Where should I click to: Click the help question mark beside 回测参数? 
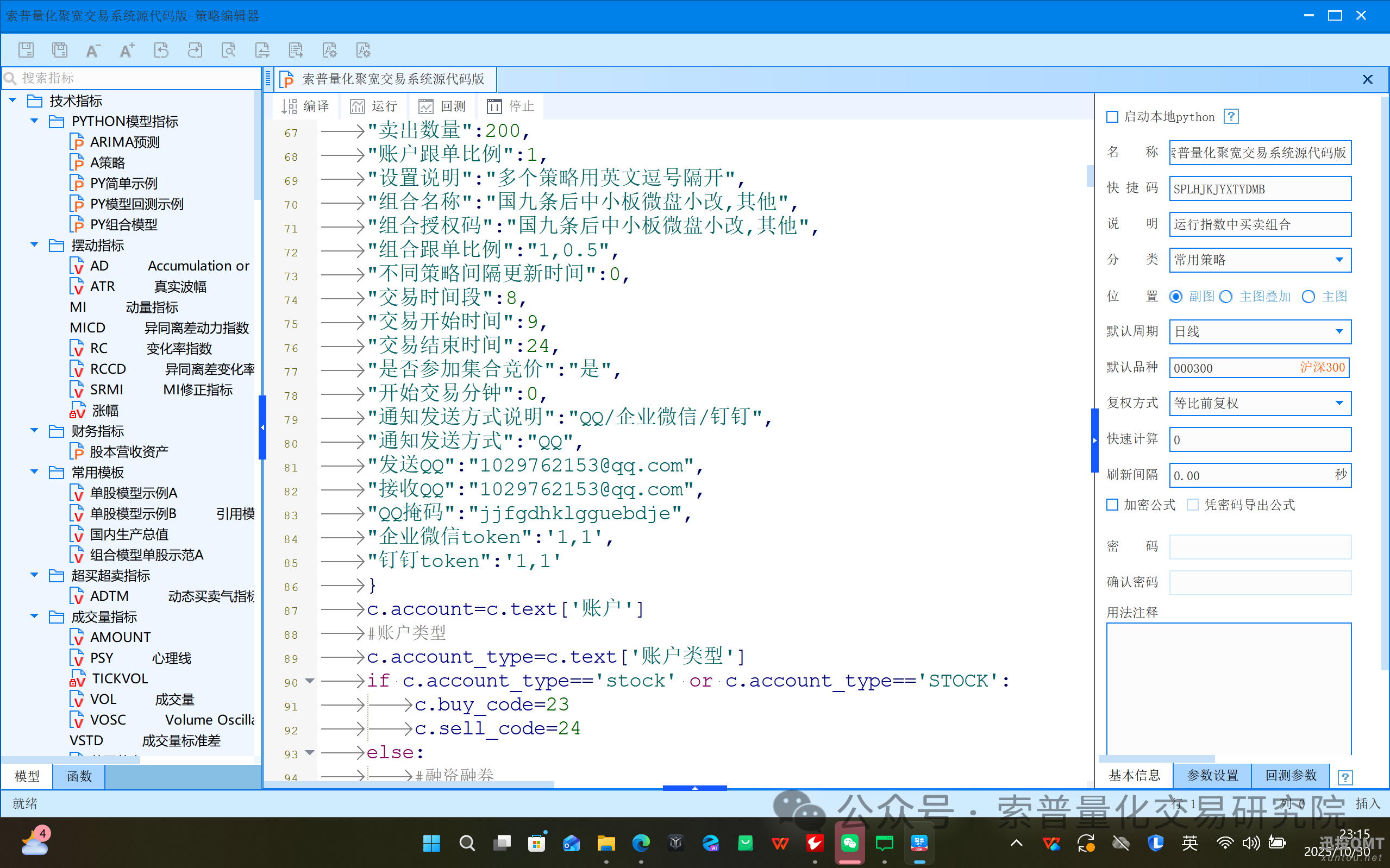tap(1347, 777)
